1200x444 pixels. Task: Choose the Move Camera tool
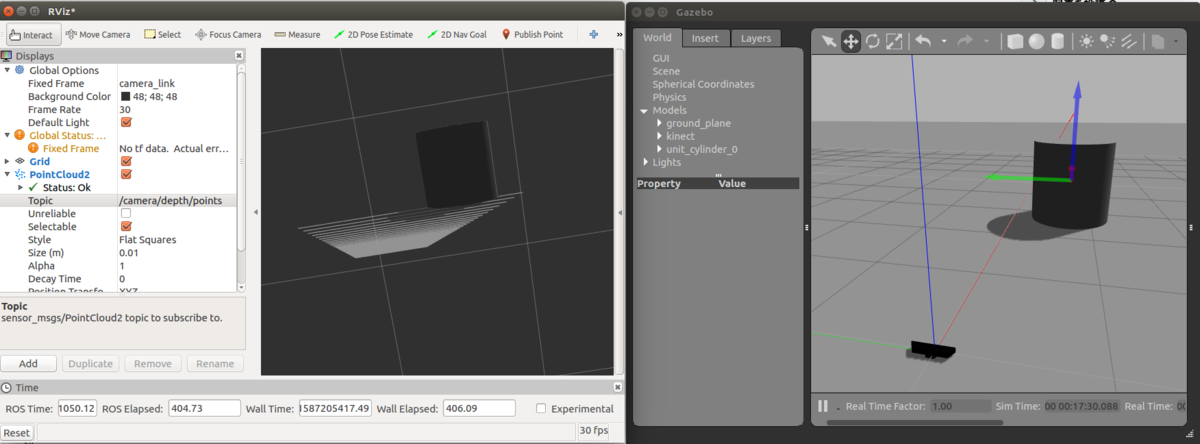point(98,34)
